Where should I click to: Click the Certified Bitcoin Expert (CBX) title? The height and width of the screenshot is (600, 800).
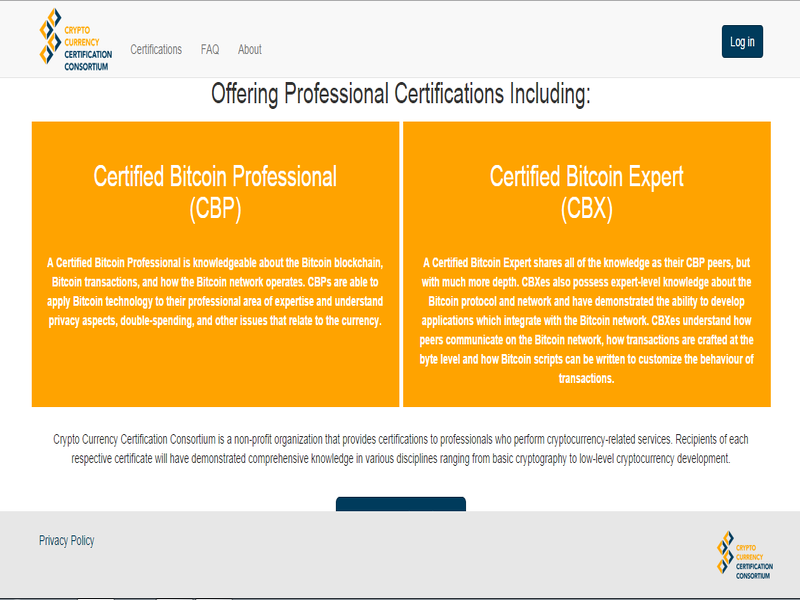click(x=586, y=178)
